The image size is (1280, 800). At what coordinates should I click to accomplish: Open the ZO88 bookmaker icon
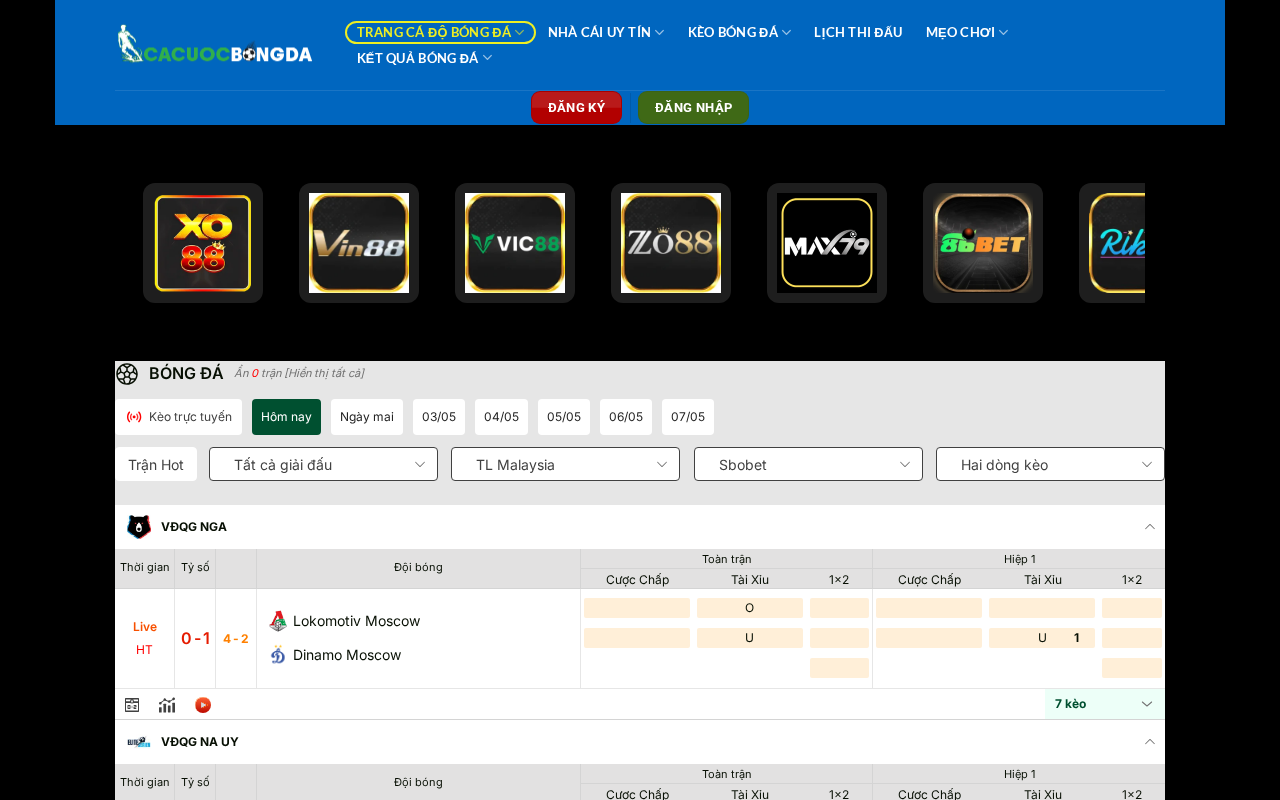coord(671,243)
